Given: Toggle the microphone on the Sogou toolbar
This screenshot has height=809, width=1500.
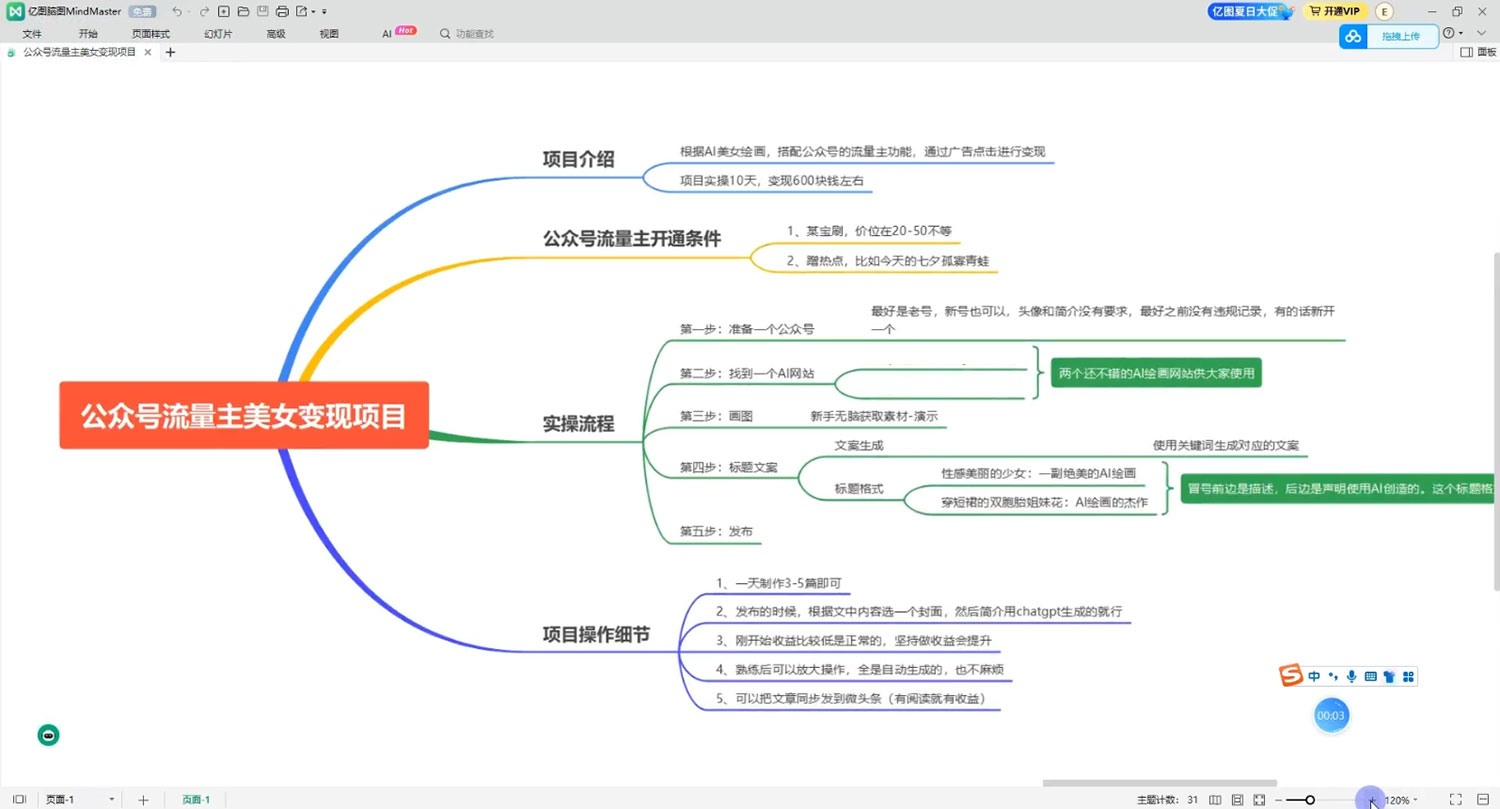Looking at the screenshot, I should pyautogui.click(x=1352, y=676).
